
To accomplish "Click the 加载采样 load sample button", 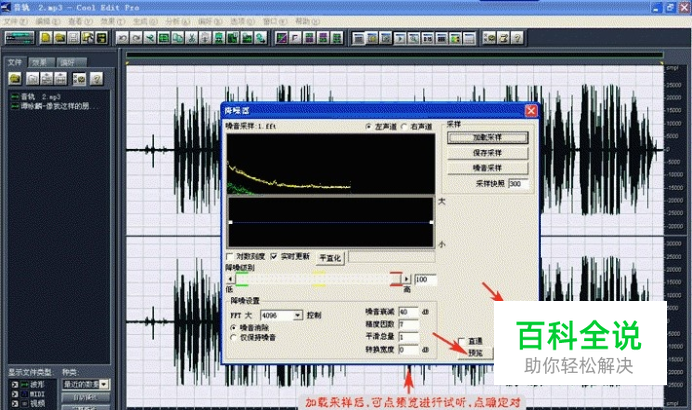I will [x=487, y=138].
